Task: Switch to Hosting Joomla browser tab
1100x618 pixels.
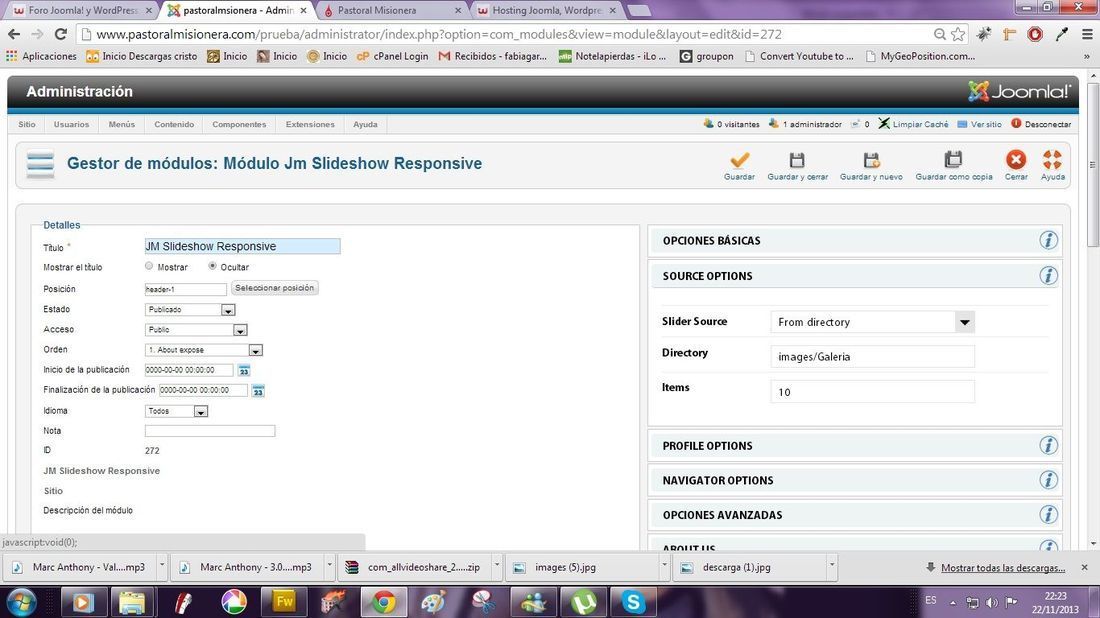Action: 546,11
